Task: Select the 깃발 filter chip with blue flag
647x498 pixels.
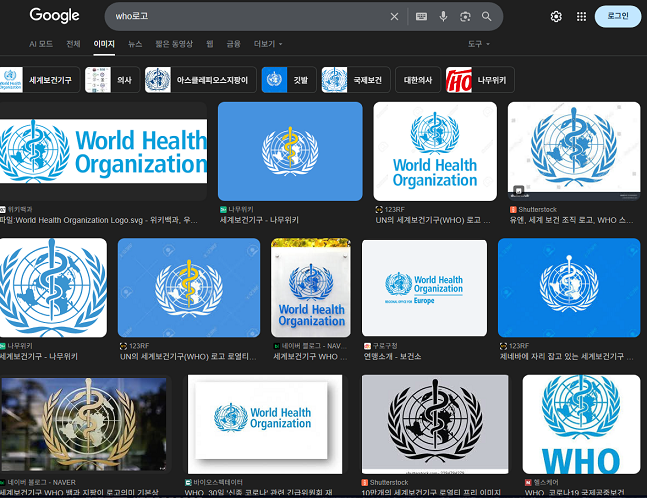Action: pyautogui.click(x=289, y=80)
